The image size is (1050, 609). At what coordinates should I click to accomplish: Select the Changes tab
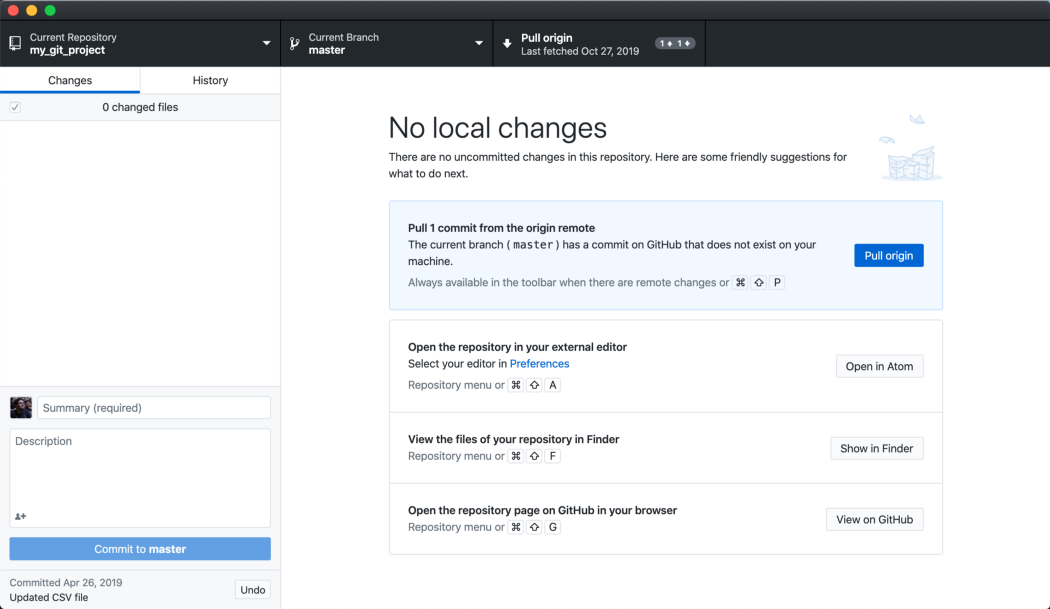tap(70, 80)
